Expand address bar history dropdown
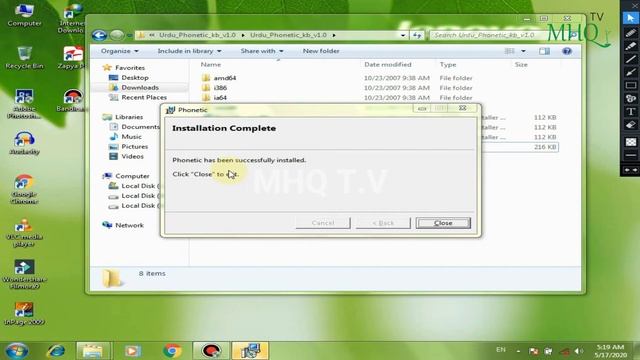 403,36
